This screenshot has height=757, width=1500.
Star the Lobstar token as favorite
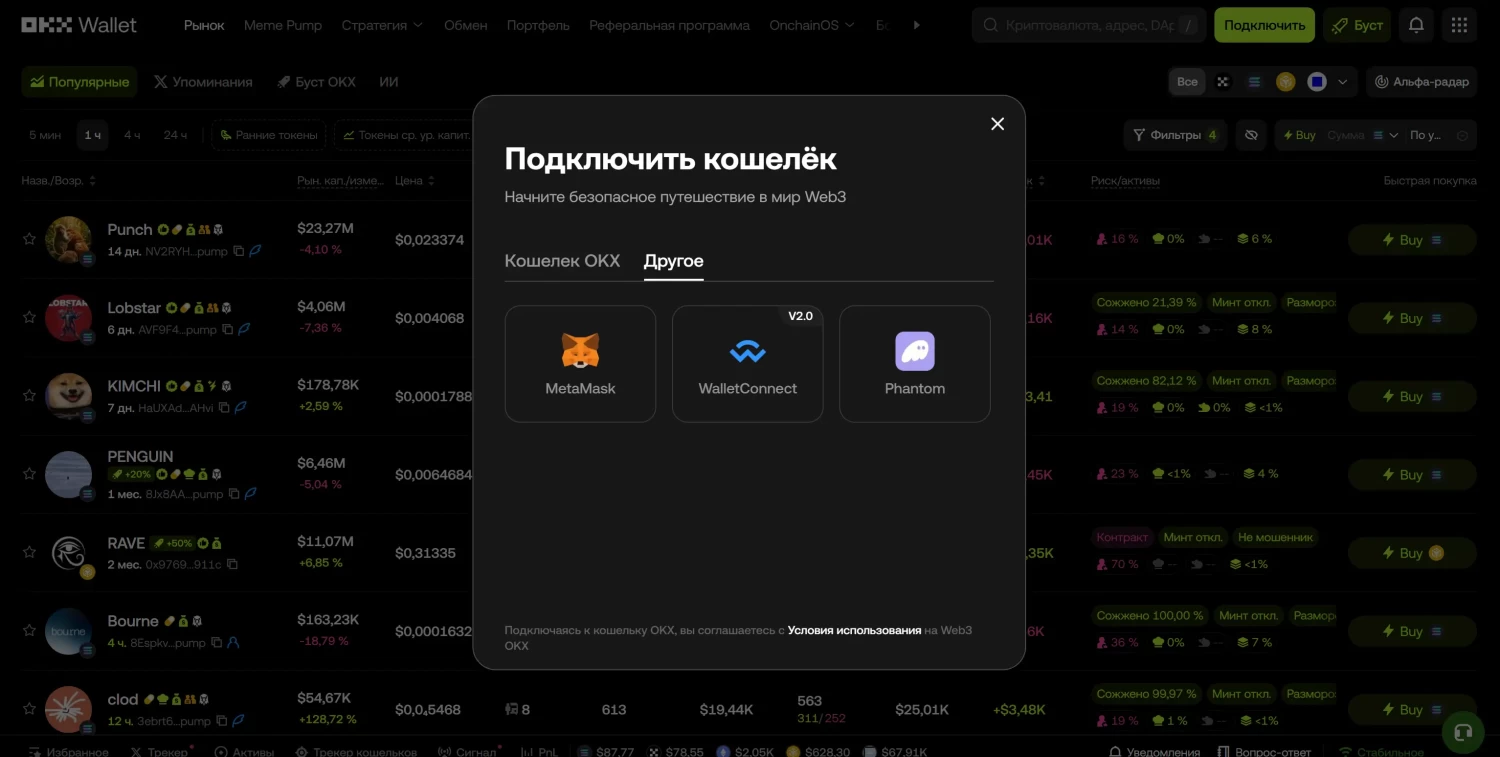pyautogui.click(x=29, y=317)
